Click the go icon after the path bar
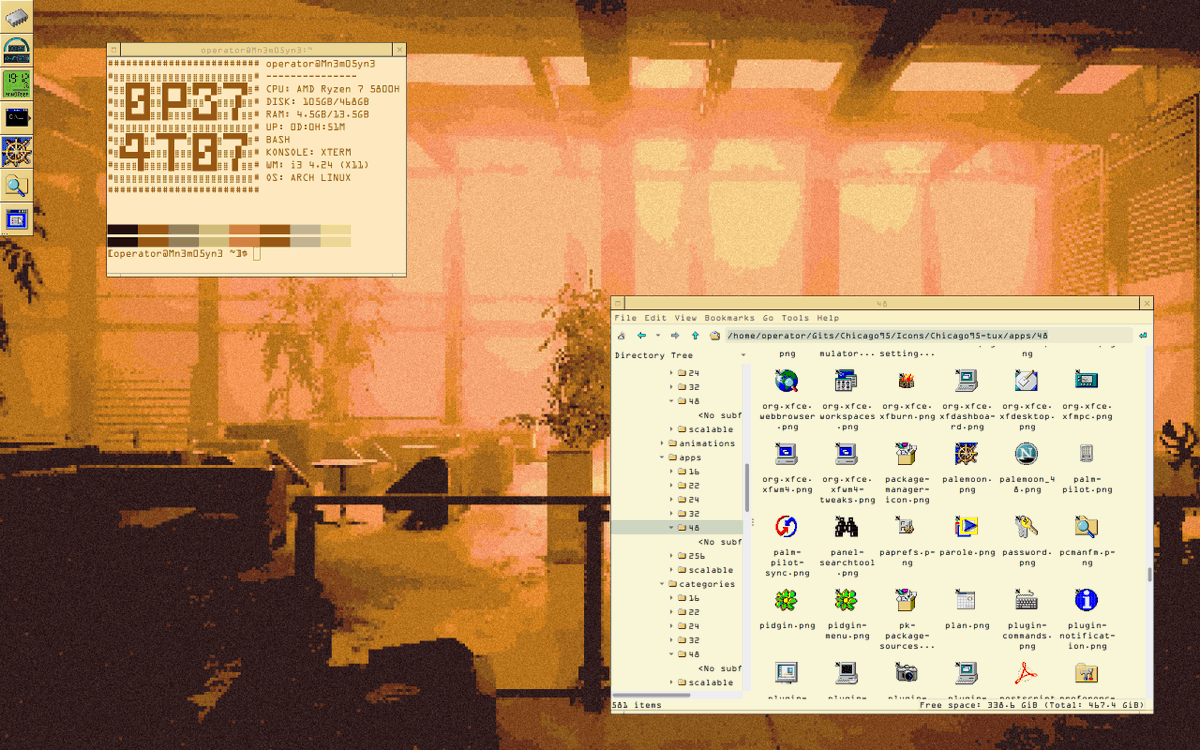Viewport: 1200px width, 750px height. click(1143, 336)
